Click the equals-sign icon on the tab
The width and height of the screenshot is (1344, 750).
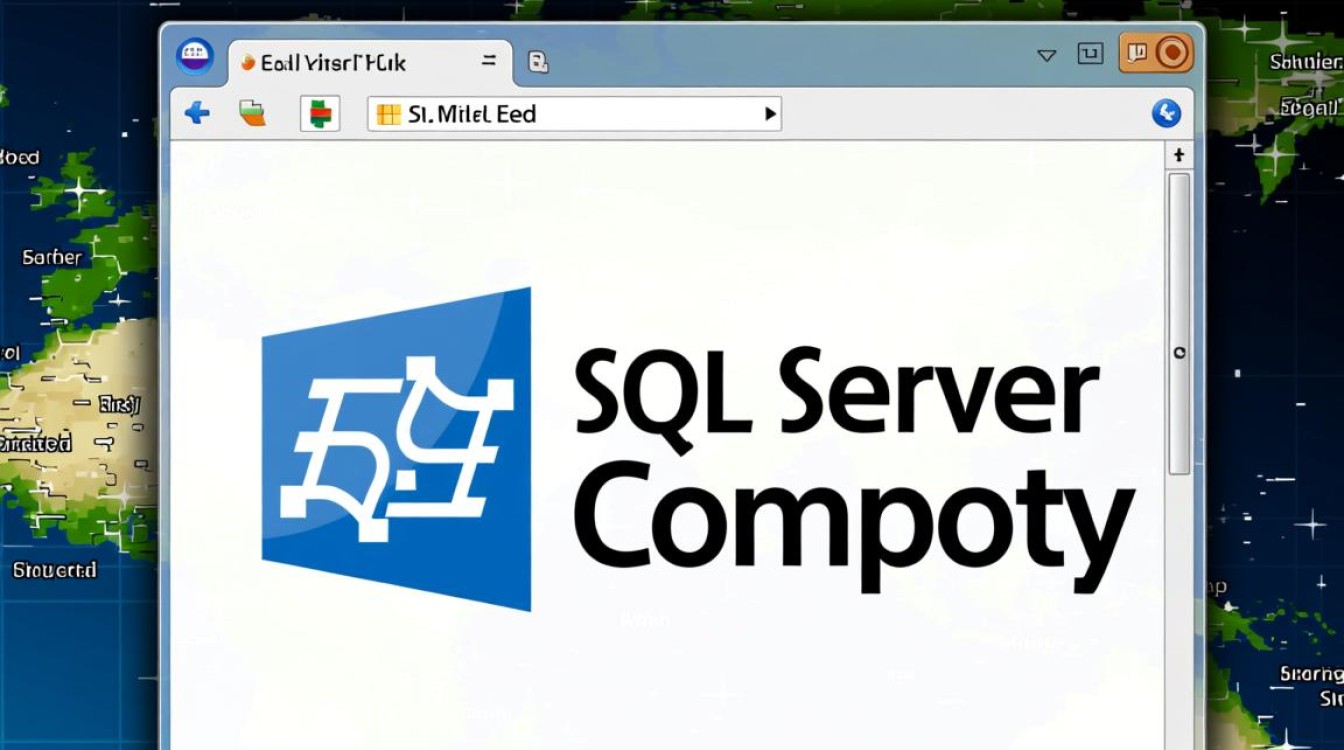[489, 61]
